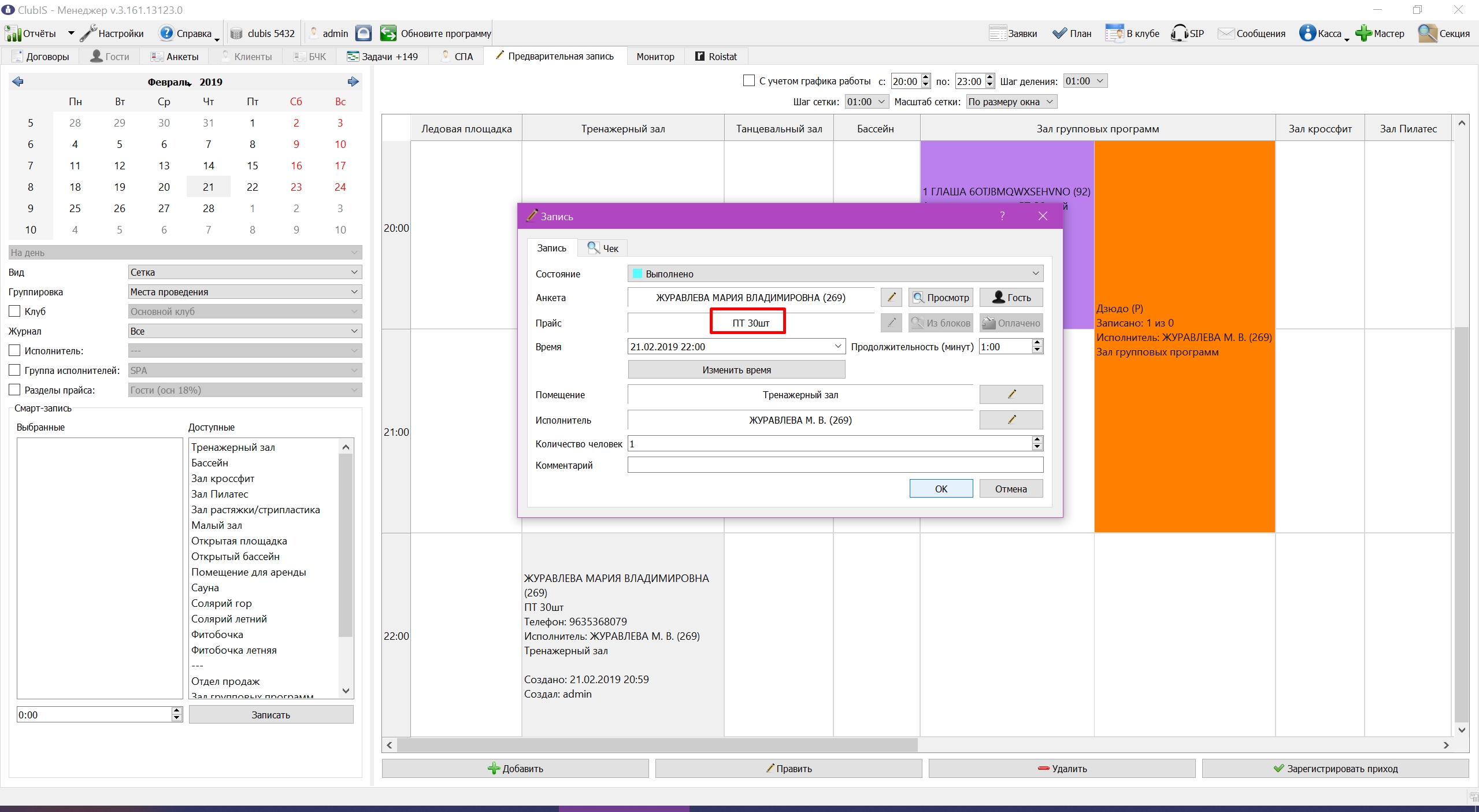Screen dimensions: 1479x812
Task: Enable С учетом графика работы checkbox
Action: pos(749,81)
